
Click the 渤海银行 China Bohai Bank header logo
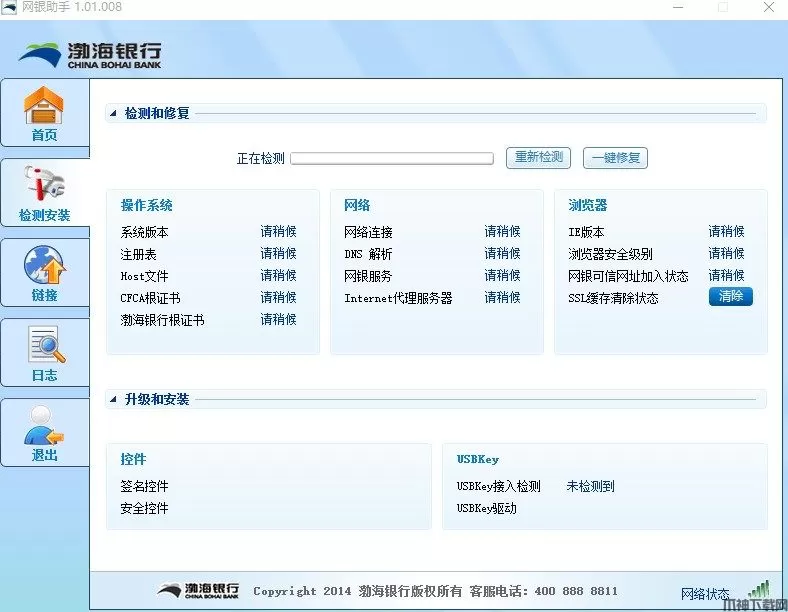(x=90, y=55)
